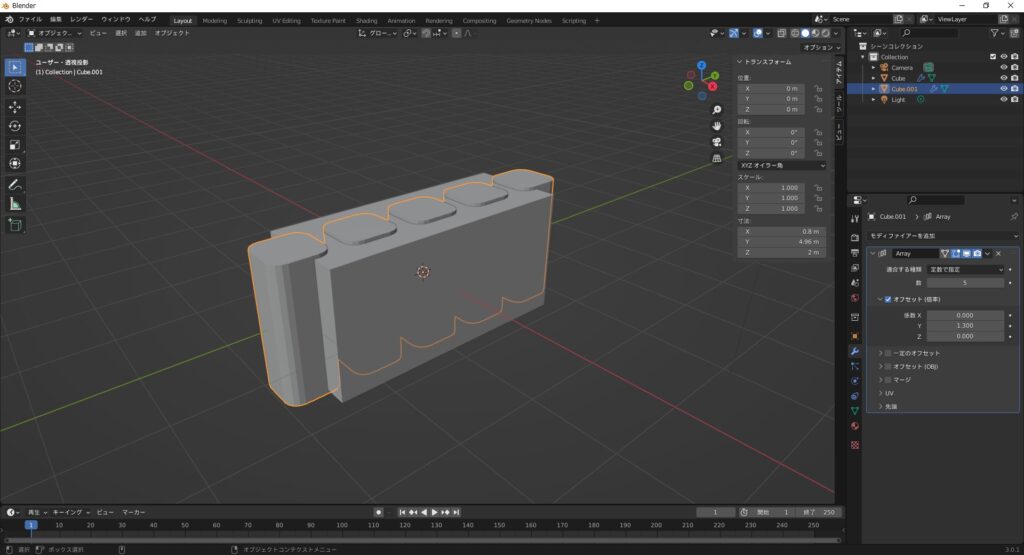Select the Rotate tool in the viewport toolbar
Image resolution: width=1024 pixels, height=555 pixels.
click(x=15, y=126)
